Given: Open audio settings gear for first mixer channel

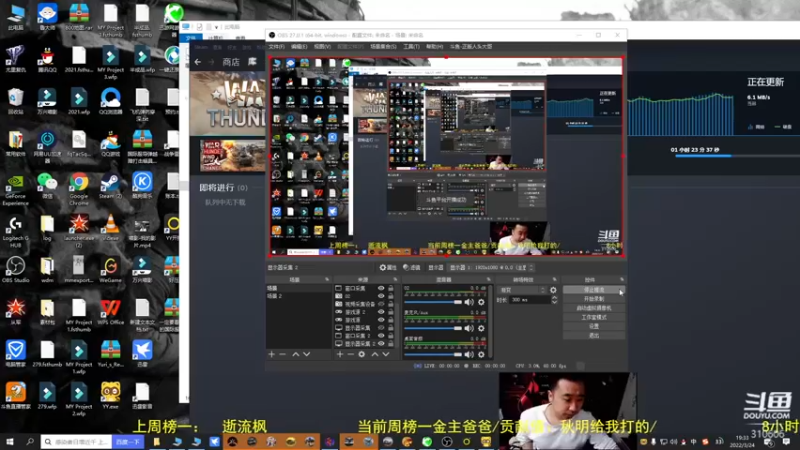Looking at the screenshot, I should pyautogui.click(x=481, y=302).
